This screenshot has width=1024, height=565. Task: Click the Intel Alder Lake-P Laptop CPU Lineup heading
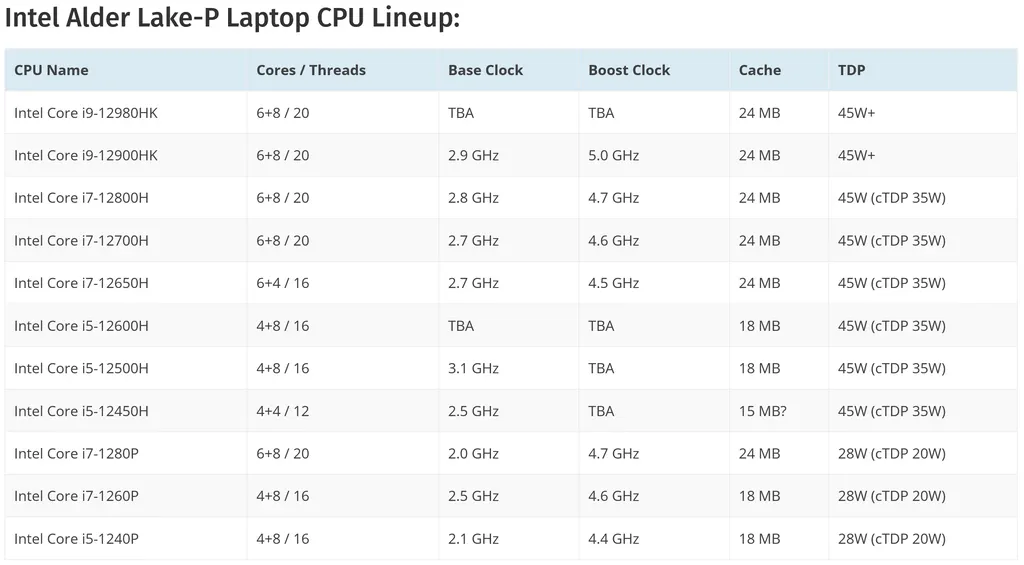[x=233, y=18]
